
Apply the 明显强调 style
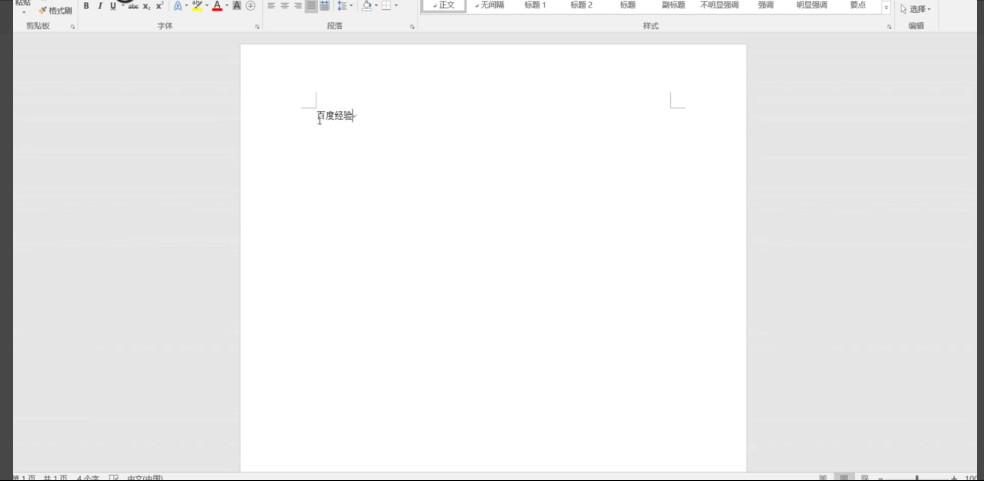(x=811, y=5)
